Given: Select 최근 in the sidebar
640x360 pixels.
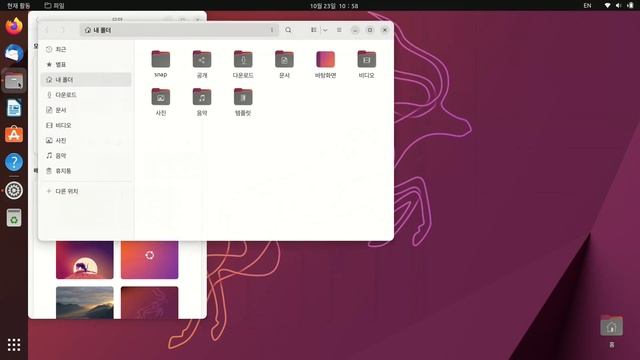Looking at the screenshot, I should point(86,49).
